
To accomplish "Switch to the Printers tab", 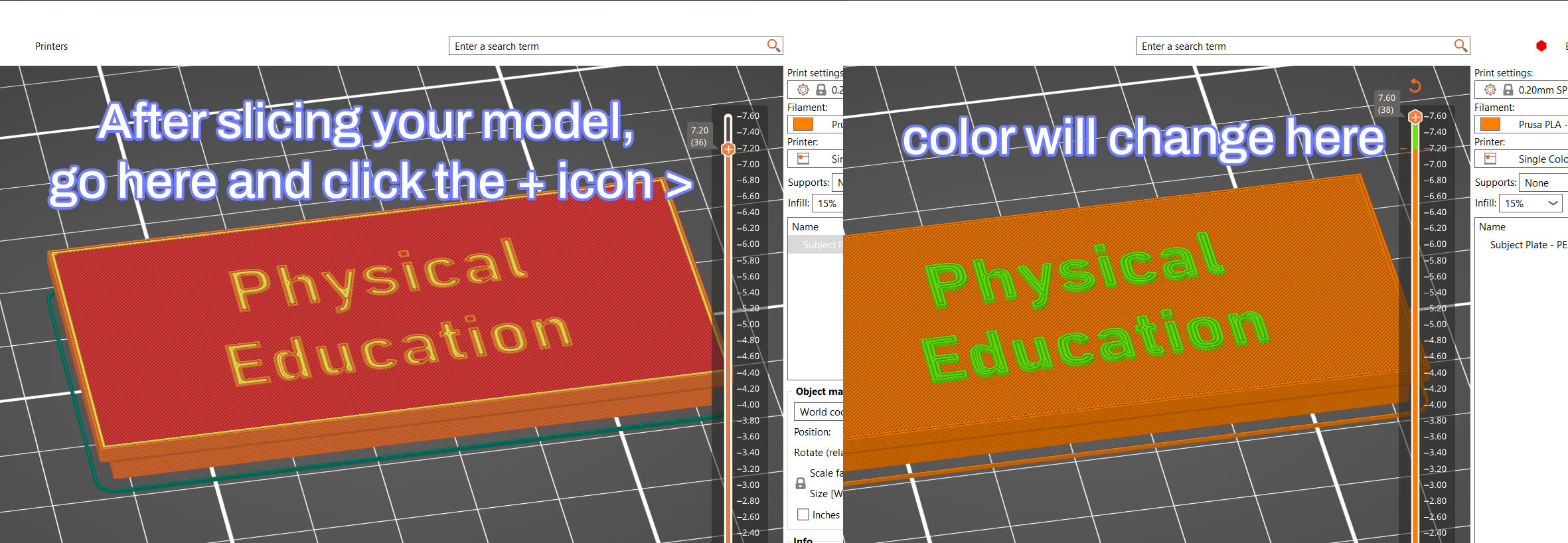I will (x=51, y=46).
